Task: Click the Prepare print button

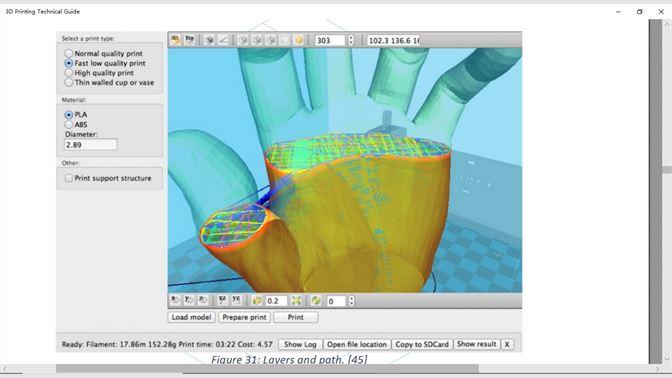Action: click(244, 317)
